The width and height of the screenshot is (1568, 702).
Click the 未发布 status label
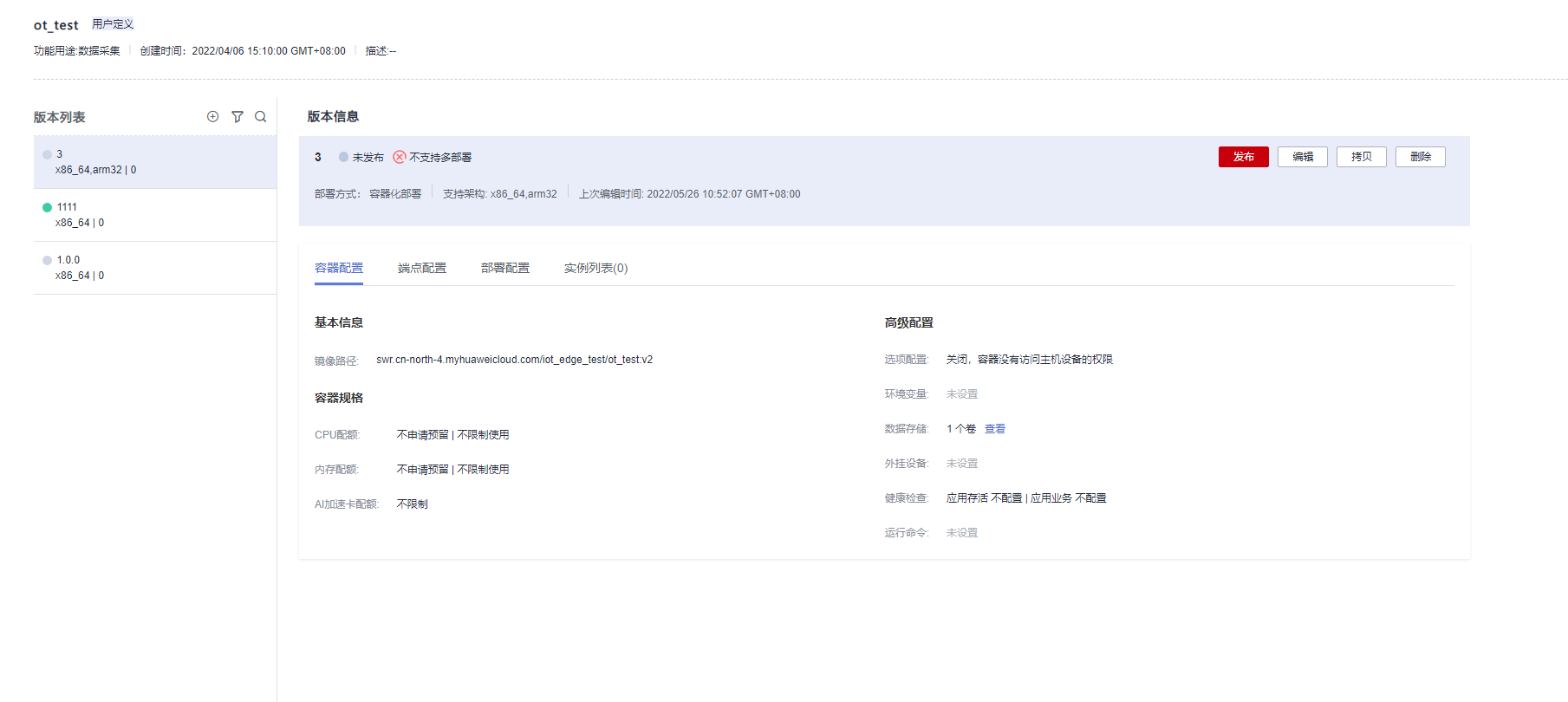(x=368, y=158)
